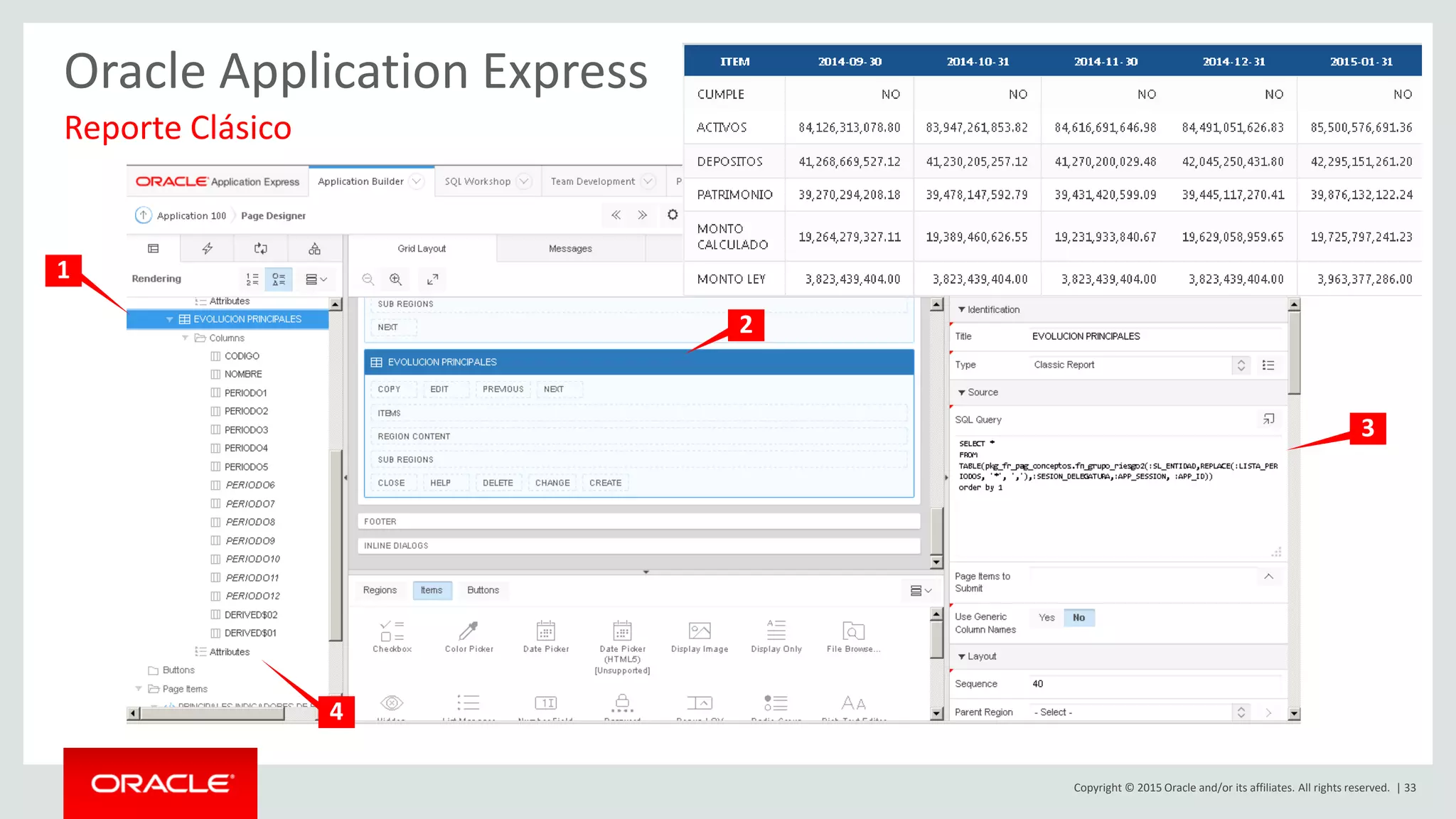Image resolution: width=1456 pixels, height=819 pixels.
Task: Click Application 100 breadcrumb link
Action: tap(191, 215)
